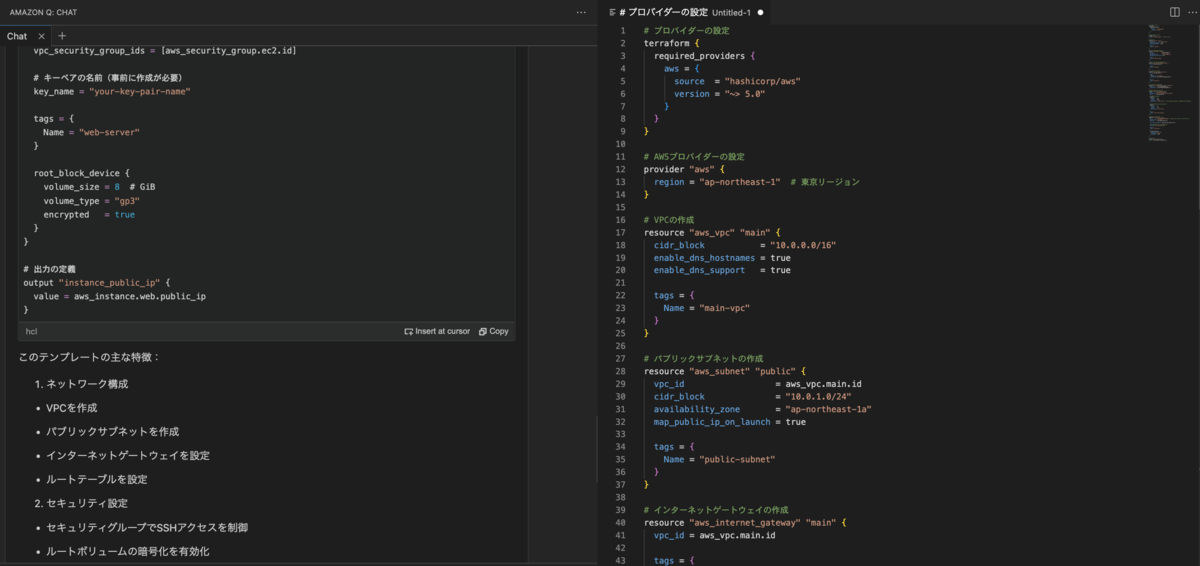Click the hcl language label under the code block
This screenshot has width=1200, height=566.
tap(31, 331)
